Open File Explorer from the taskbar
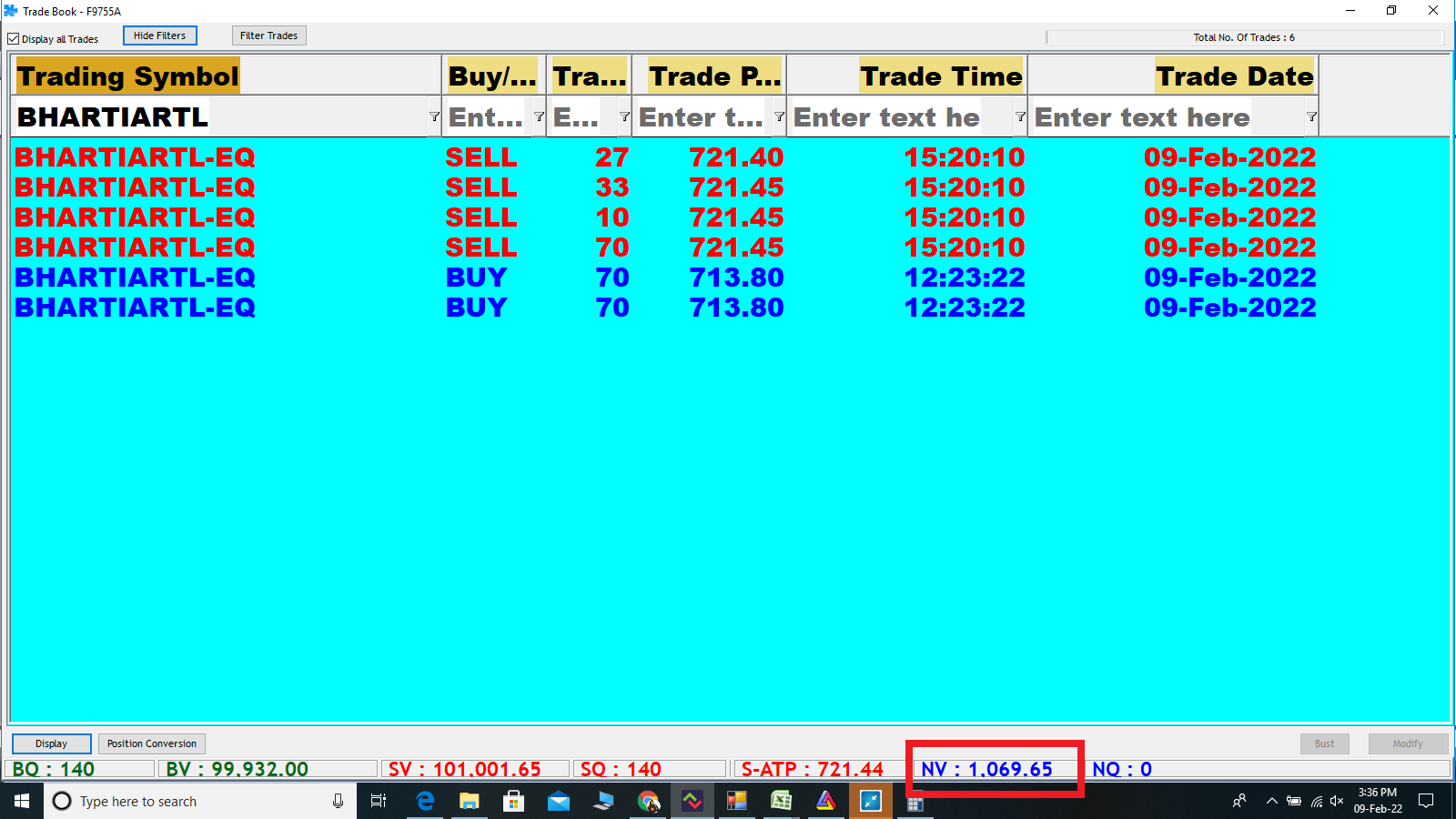Image resolution: width=1456 pixels, height=819 pixels. tap(469, 801)
